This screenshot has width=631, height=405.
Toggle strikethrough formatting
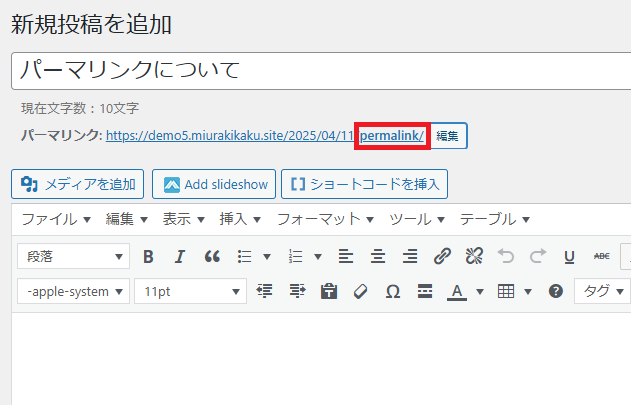tap(601, 256)
